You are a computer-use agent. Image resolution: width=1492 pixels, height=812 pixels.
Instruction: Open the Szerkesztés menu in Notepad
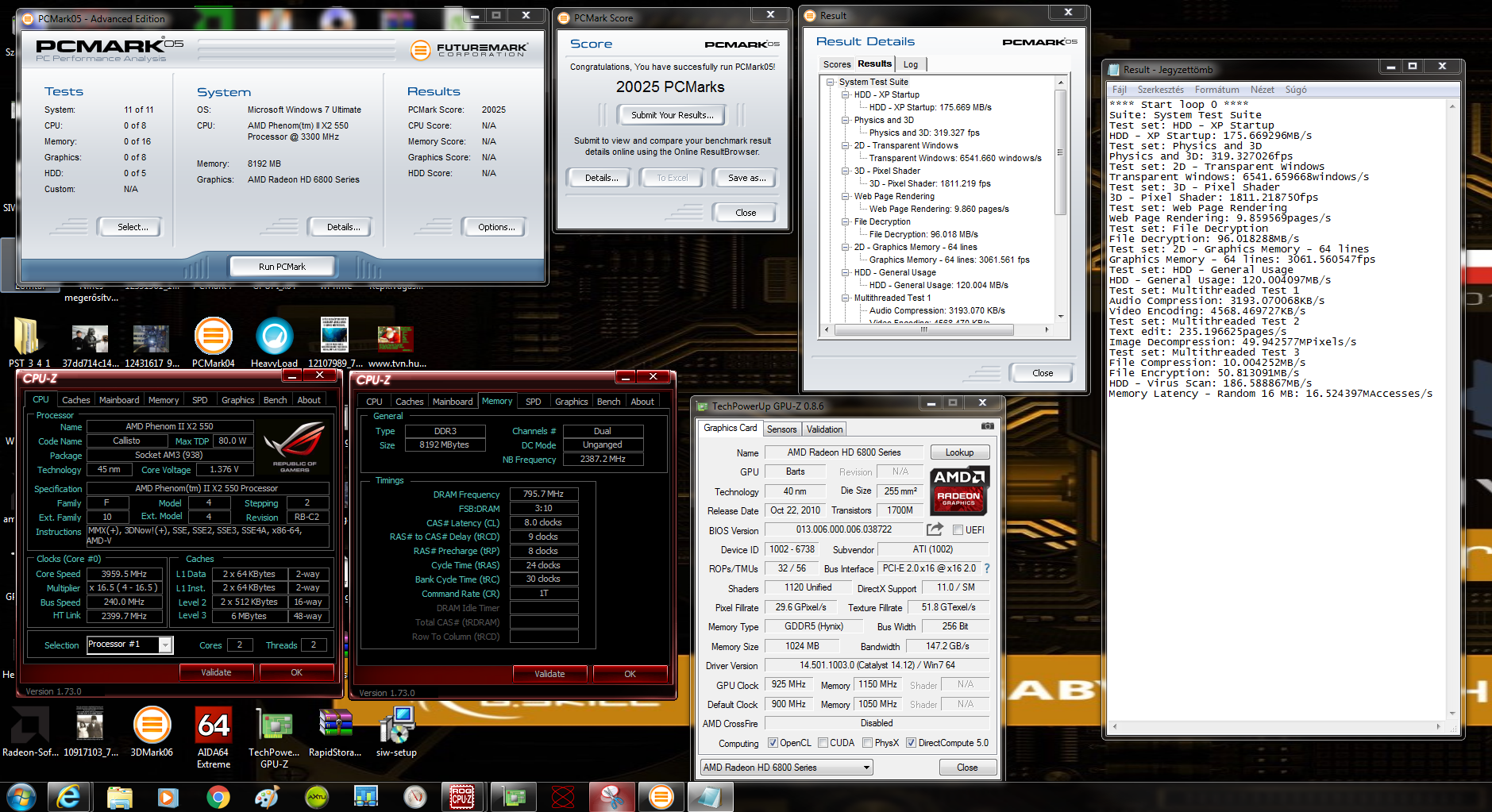point(1160,90)
